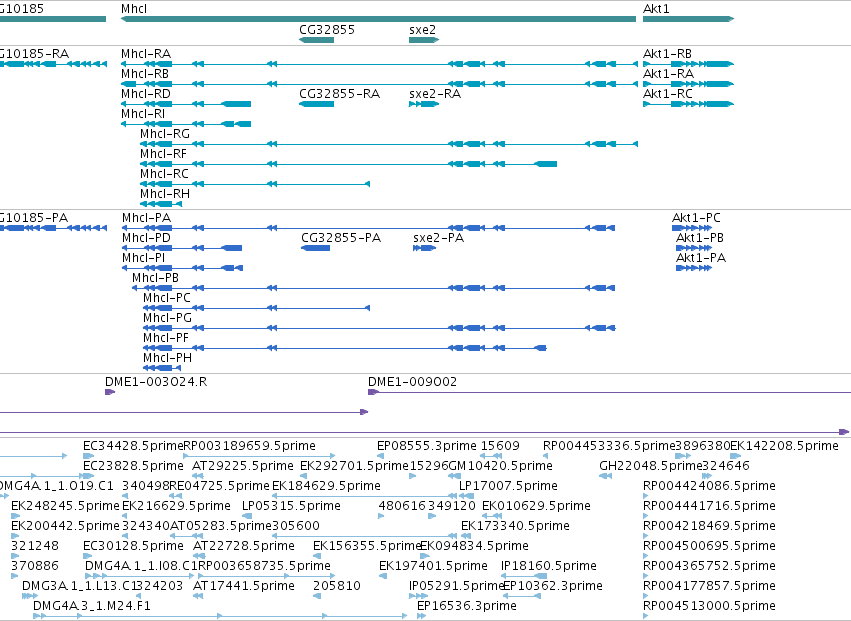This screenshot has width=851, height=621.
Task: Select the EK094834.5prime EST label
Action: click(475, 547)
